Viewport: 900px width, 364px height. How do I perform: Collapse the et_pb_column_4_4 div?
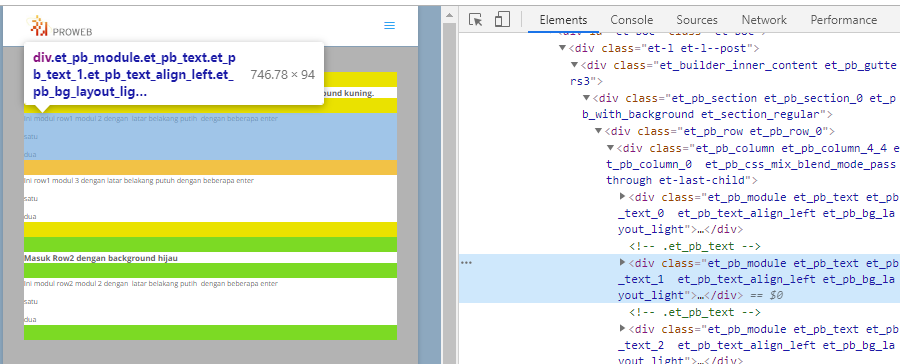click(611, 148)
